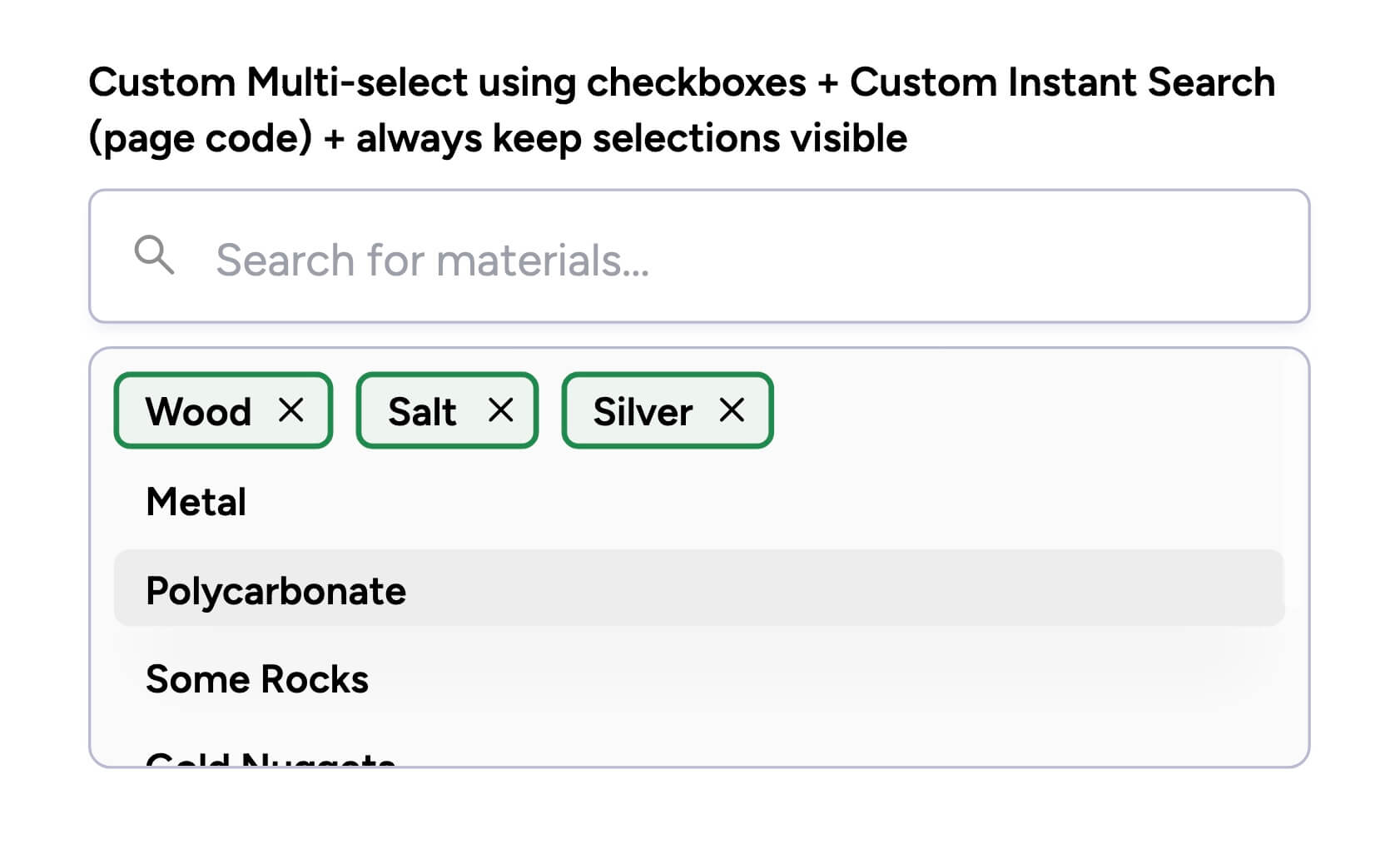This screenshot has width=1400, height=844.
Task: Select Metal from the materials list
Action: pyautogui.click(x=195, y=500)
